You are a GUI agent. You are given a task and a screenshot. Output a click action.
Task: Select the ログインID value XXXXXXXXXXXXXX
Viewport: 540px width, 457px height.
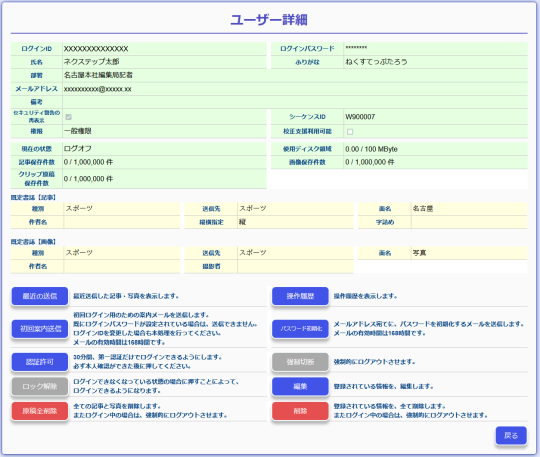pyautogui.click(x=96, y=49)
